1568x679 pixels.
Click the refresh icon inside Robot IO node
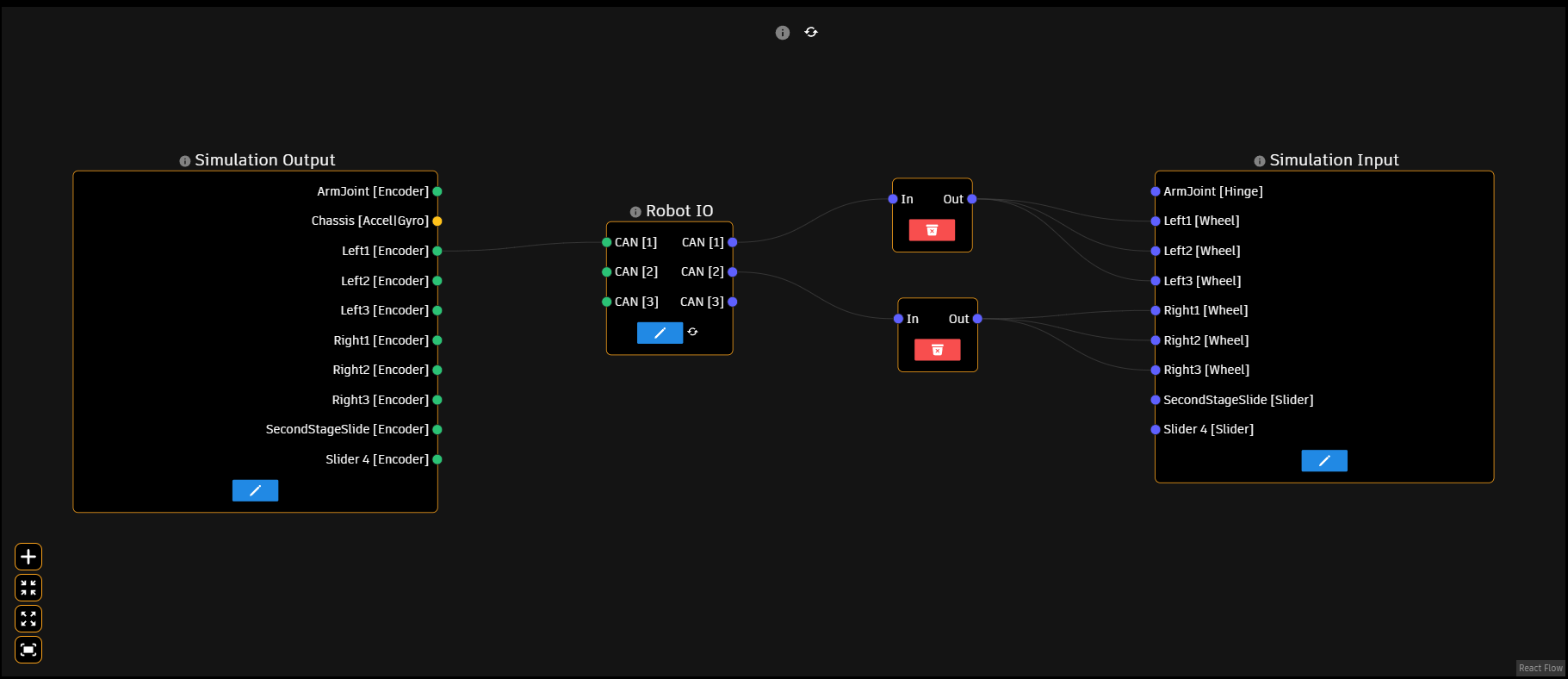692,332
